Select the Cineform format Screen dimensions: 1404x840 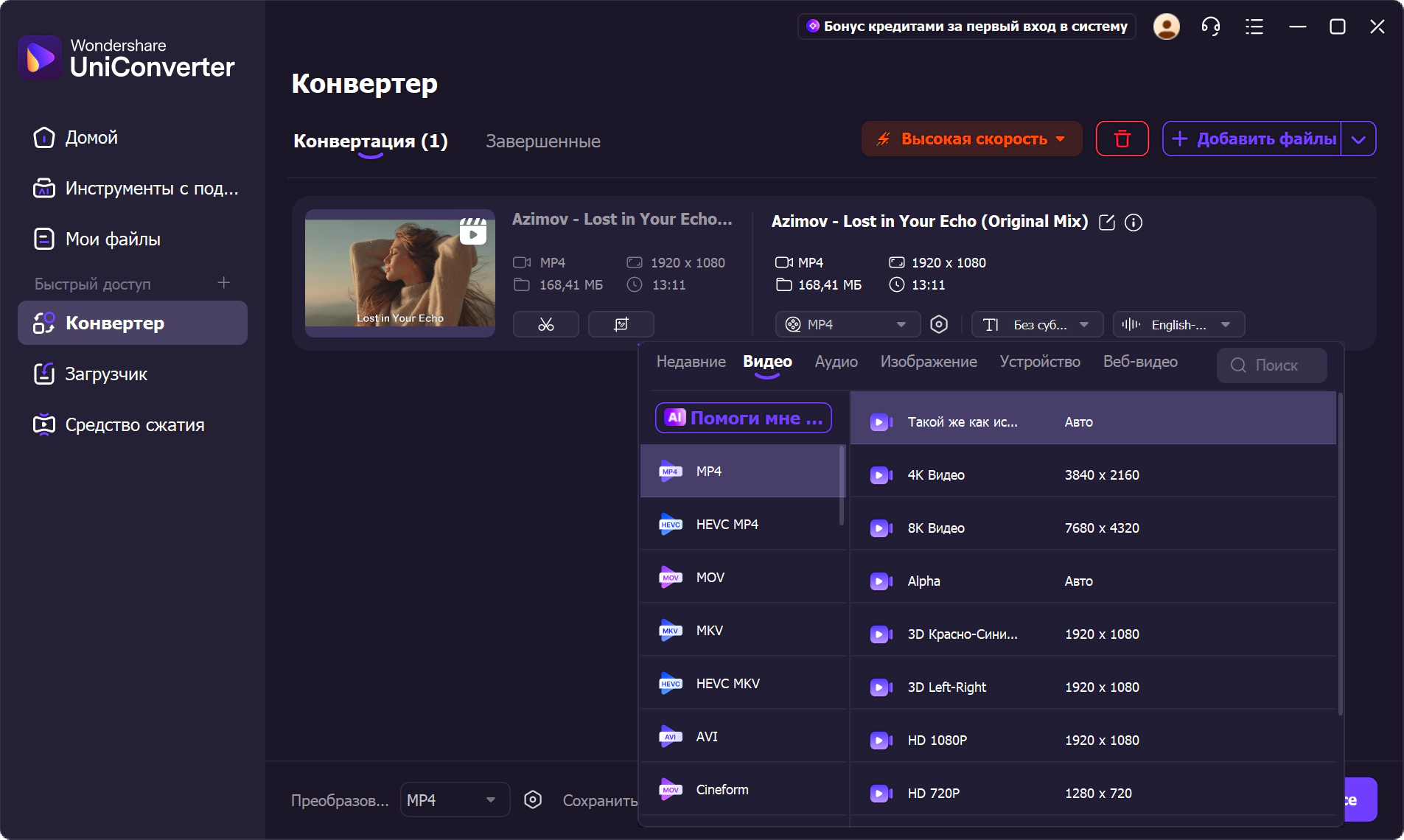click(741, 789)
